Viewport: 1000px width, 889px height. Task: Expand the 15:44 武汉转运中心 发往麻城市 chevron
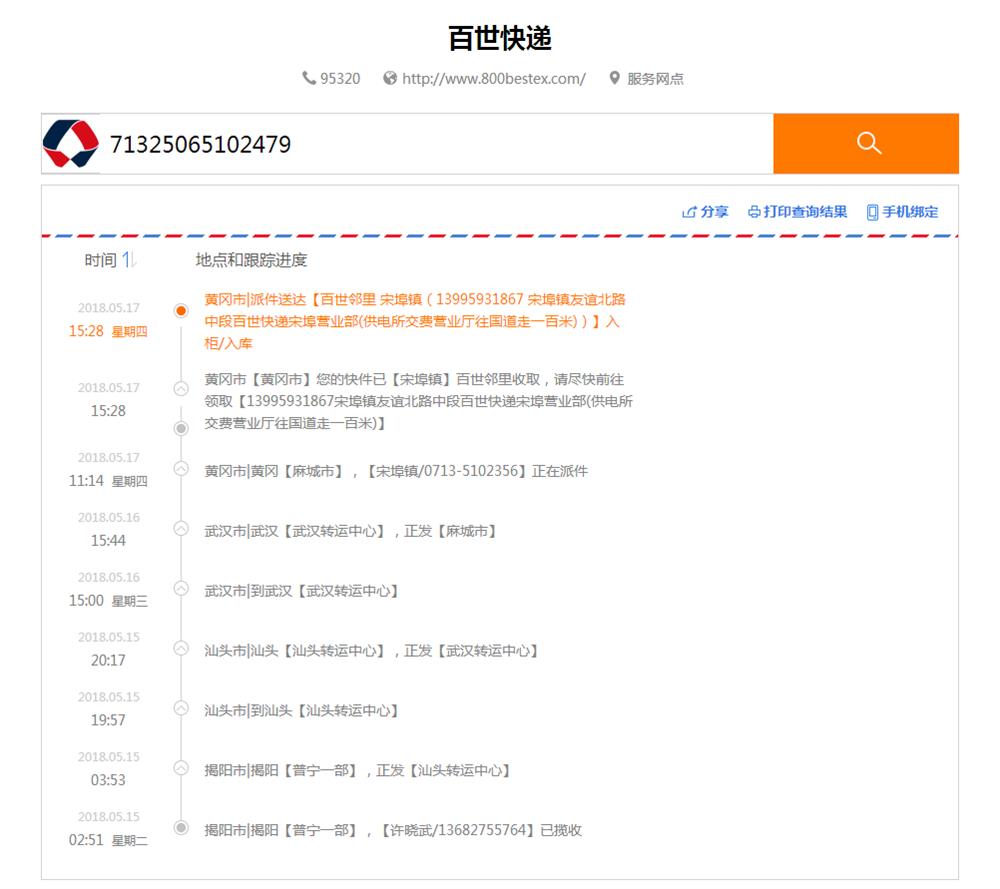tap(181, 528)
